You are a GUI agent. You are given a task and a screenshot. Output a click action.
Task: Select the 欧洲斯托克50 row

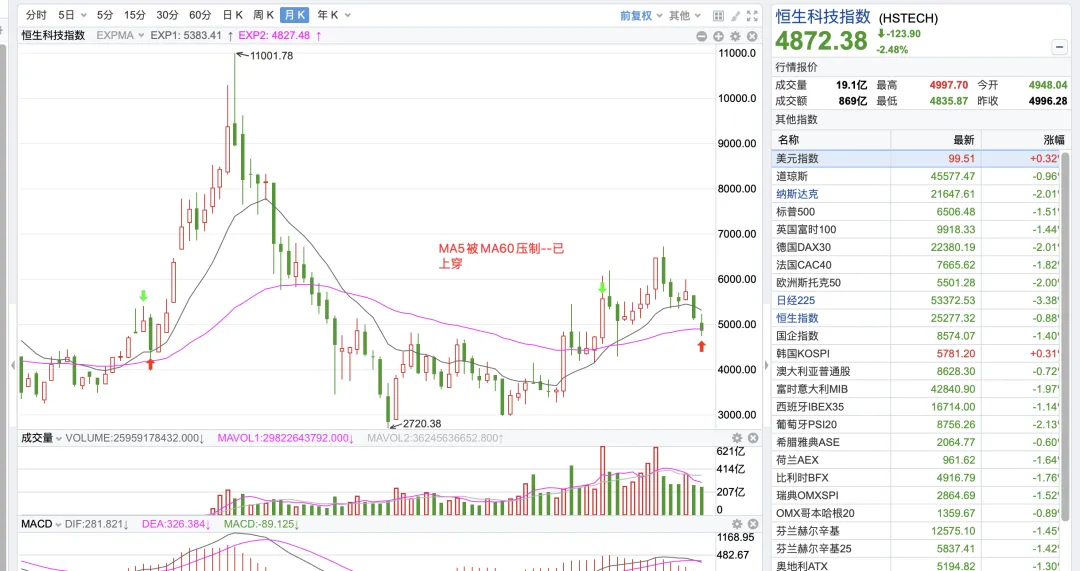coord(917,283)
